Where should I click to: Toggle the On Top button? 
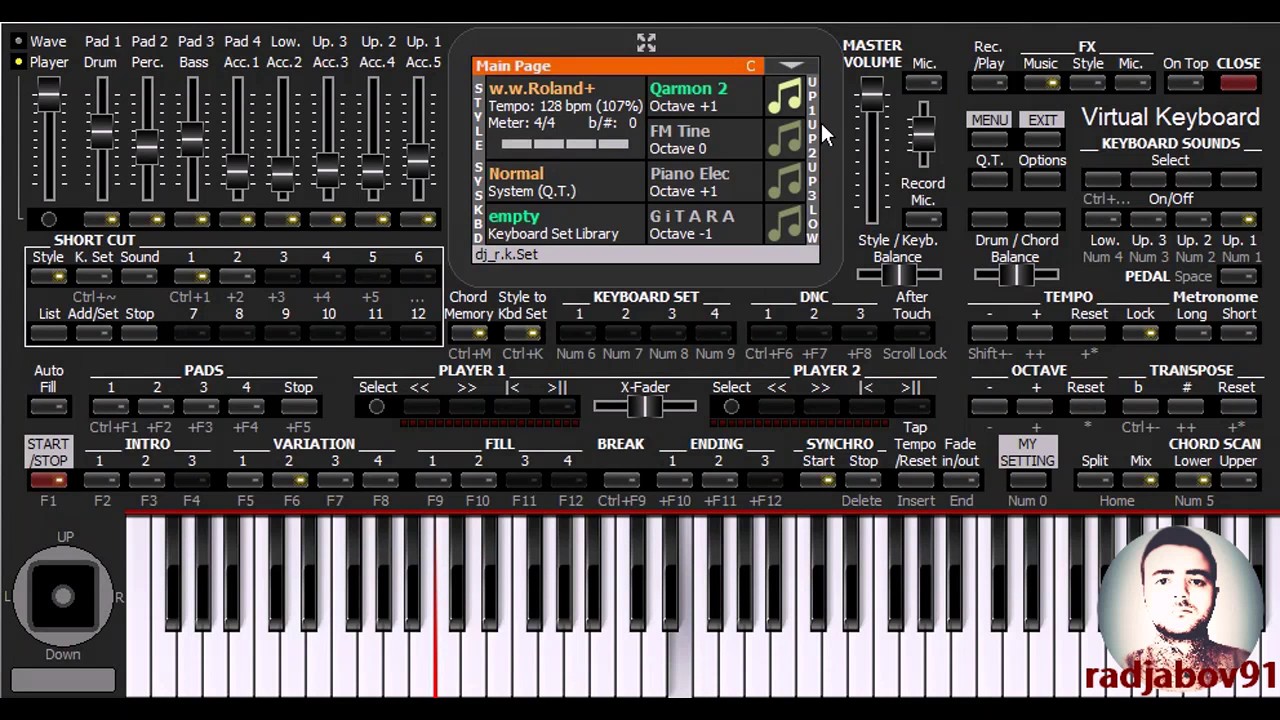click(1185, 84)
